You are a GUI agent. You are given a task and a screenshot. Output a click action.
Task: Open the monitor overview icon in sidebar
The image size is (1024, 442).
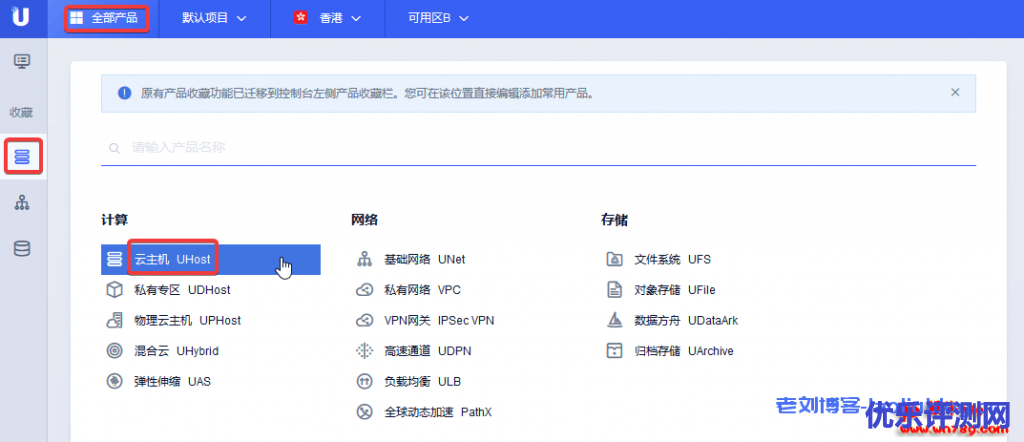pyautogui.click(x=22, y=62)
